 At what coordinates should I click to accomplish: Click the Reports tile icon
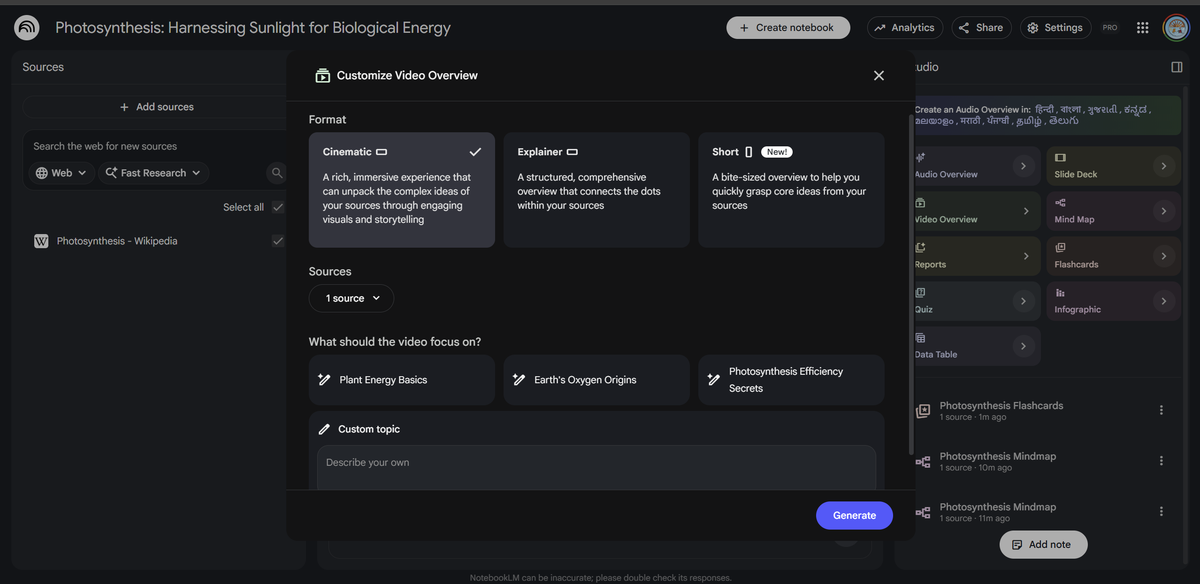tap(920, 247)
